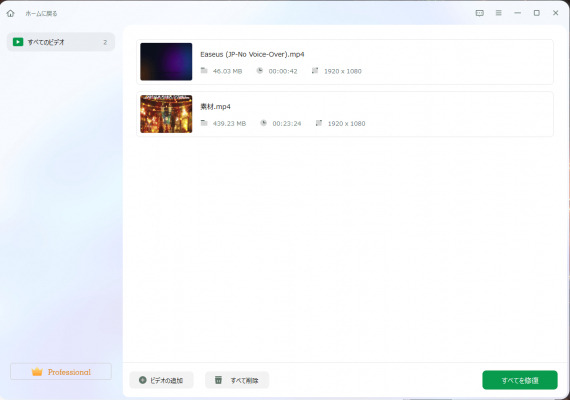This screenshot has width=570, height=400.
Task: Open Easeus (JP-No Voice-Over).mp4 thumbnail
Action: point(166,61)
